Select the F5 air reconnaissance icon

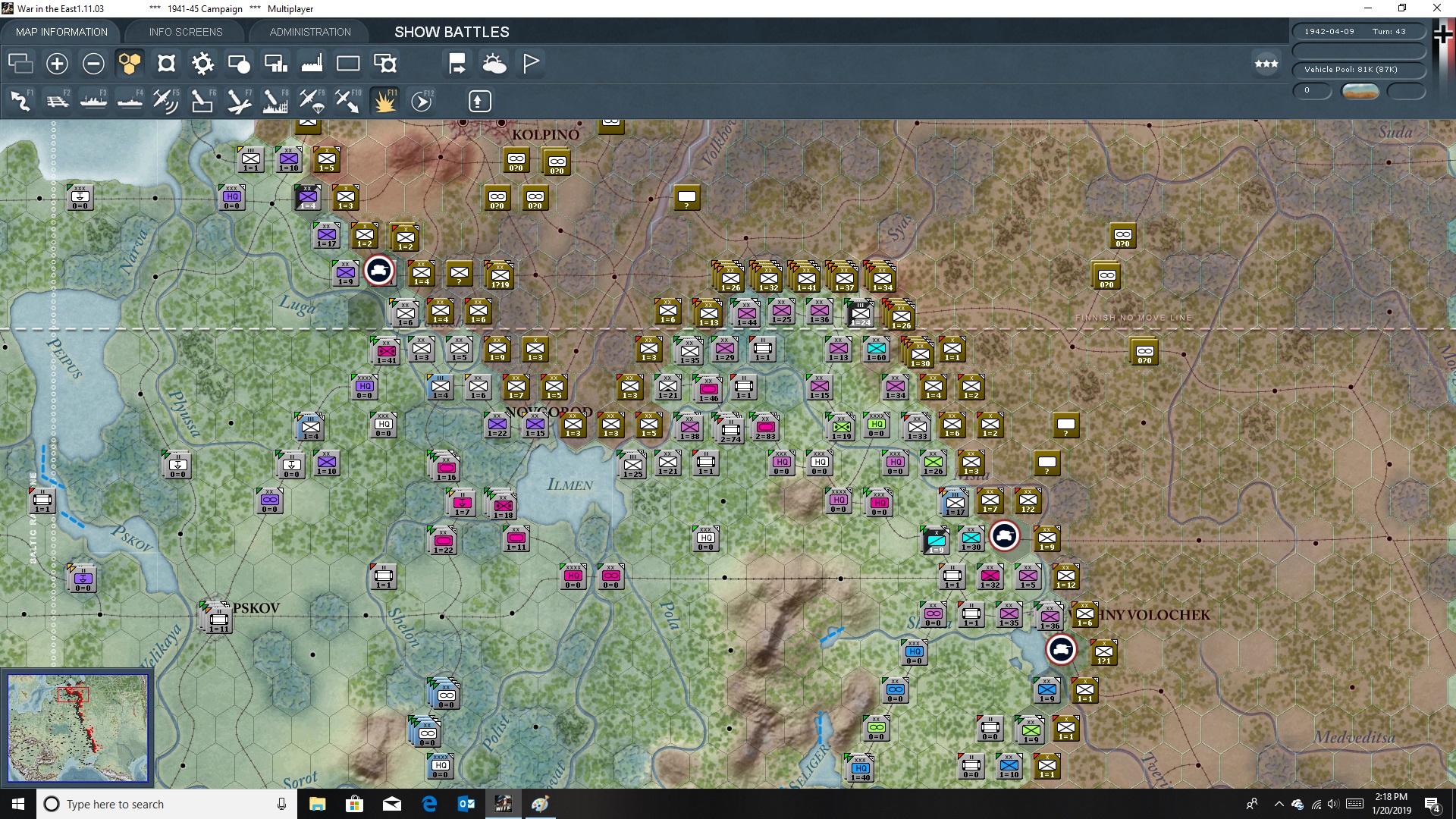pyautogui.click(x=166, y=101)
